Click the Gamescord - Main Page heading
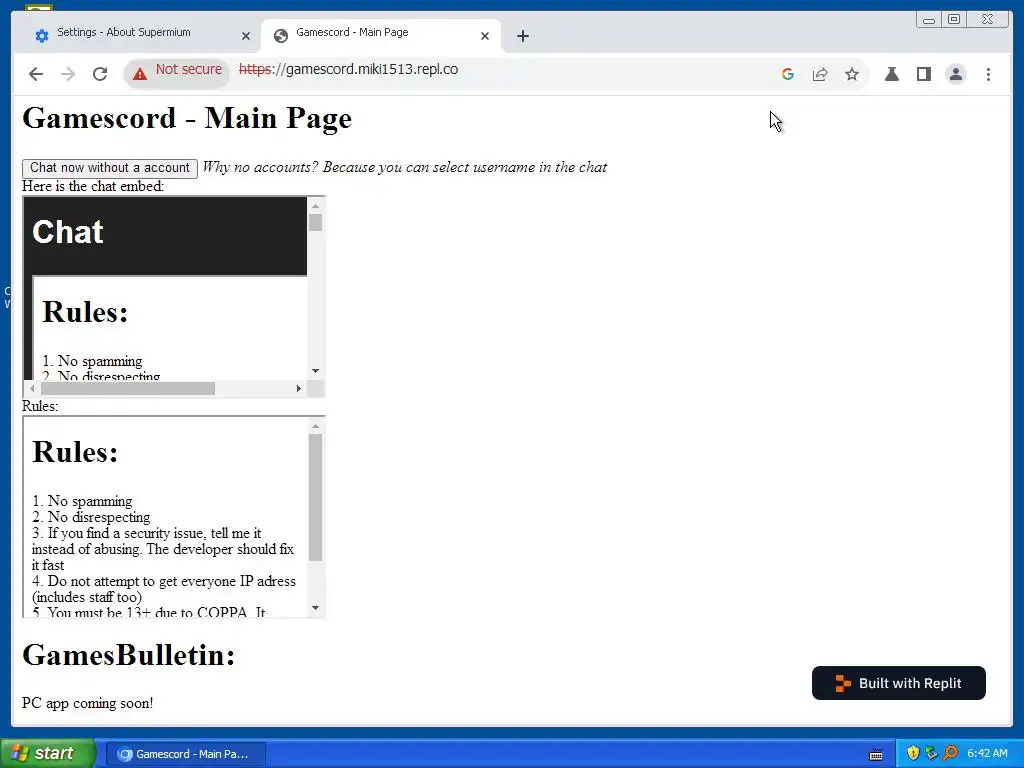Viewport: 1024px width, 768px height. coord(187,118)
